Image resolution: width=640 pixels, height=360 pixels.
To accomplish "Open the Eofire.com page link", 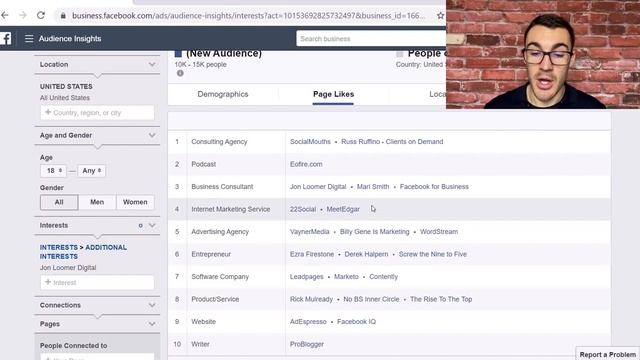I will (x=306, y=164).
